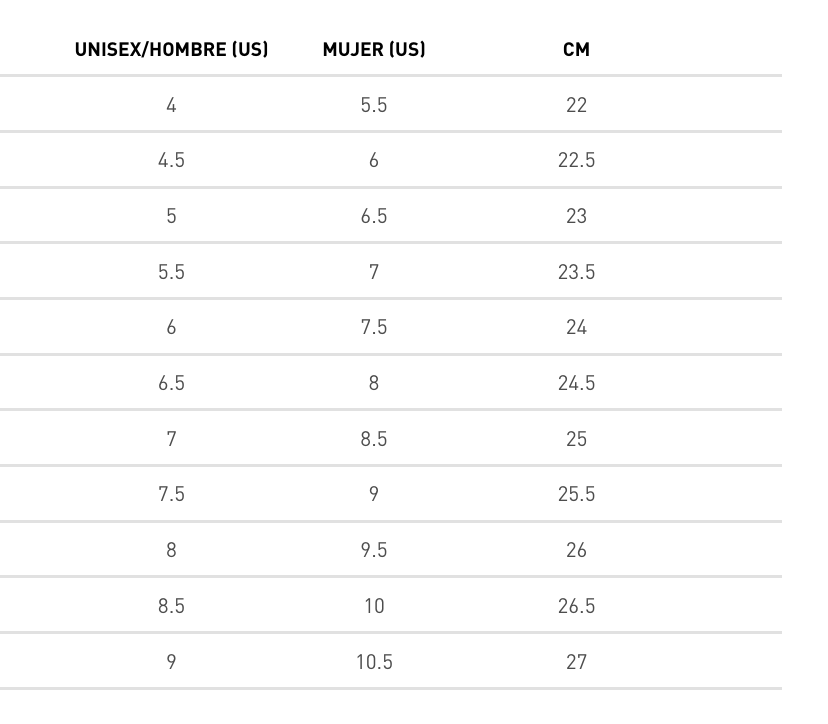
Task: Select Mujer size 10.5
Action: pos(374,661)
